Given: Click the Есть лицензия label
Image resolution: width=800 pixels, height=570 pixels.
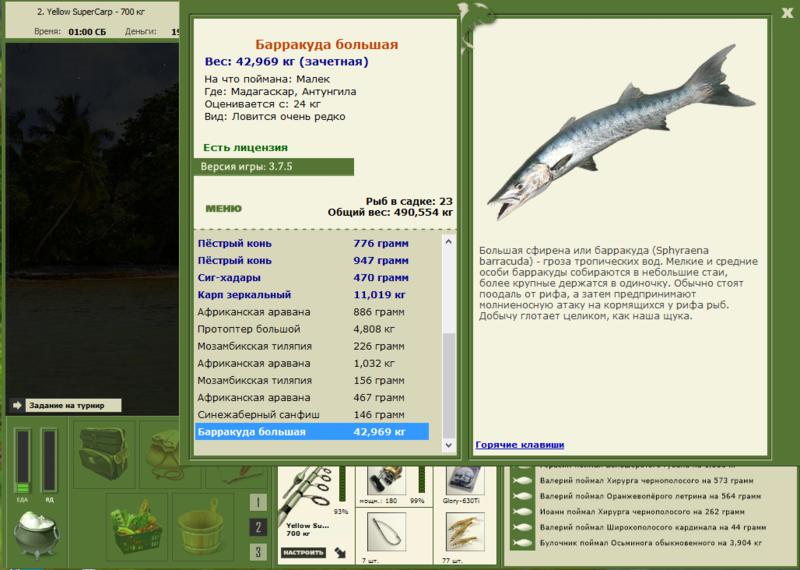Looking at the screenshot, I should [245, 147].
